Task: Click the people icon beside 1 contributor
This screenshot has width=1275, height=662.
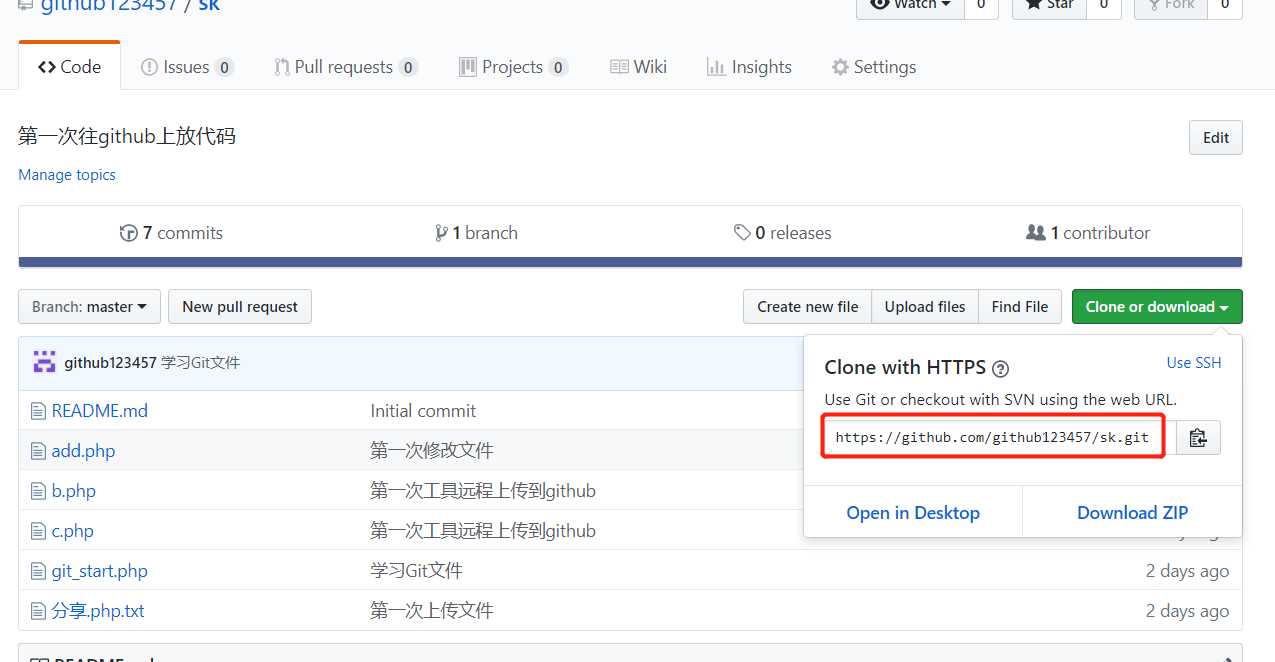Action: click(1036, 233)
